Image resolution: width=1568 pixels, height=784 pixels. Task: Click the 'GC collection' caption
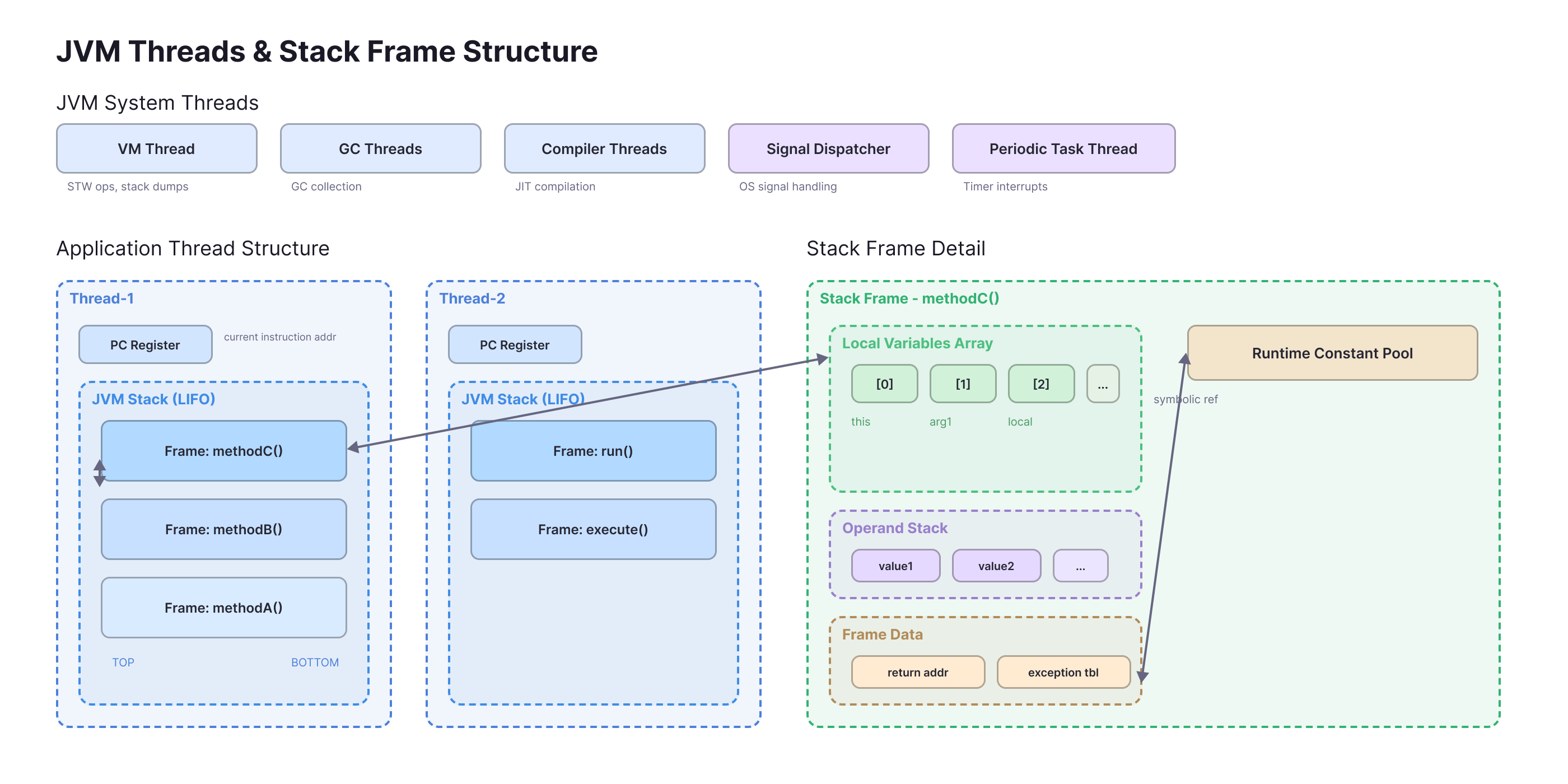point(326,186)
